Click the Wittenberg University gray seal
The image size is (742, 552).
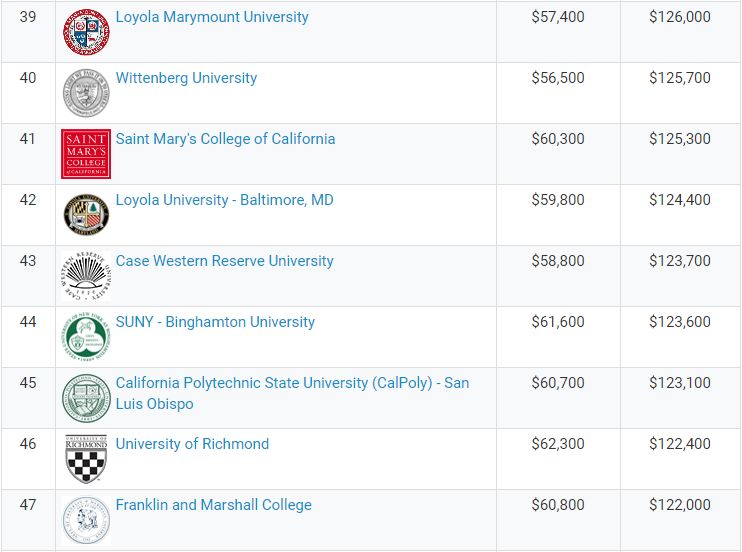(x=86, y=93)
